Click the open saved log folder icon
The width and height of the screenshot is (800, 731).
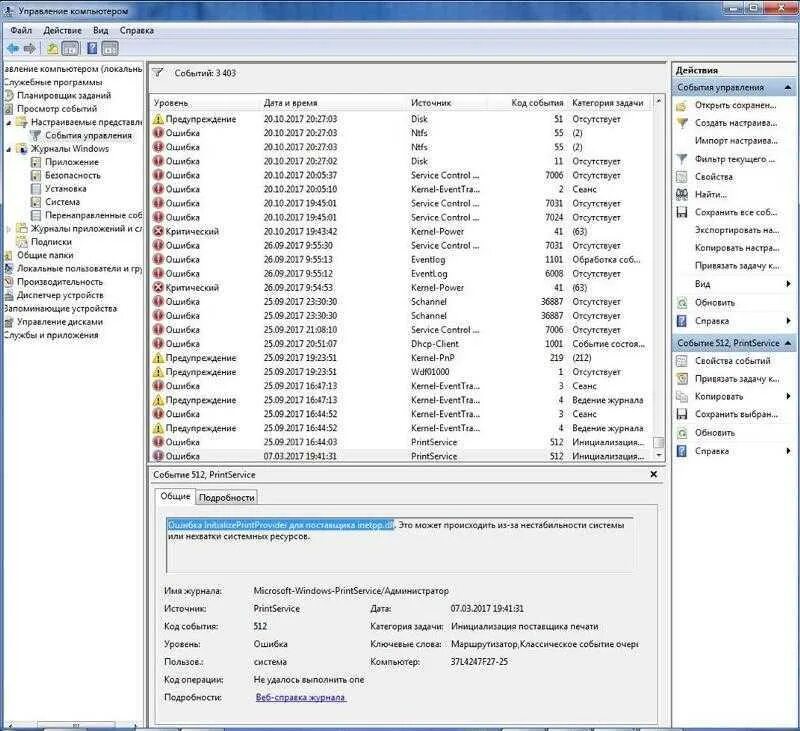coord(682,106)
